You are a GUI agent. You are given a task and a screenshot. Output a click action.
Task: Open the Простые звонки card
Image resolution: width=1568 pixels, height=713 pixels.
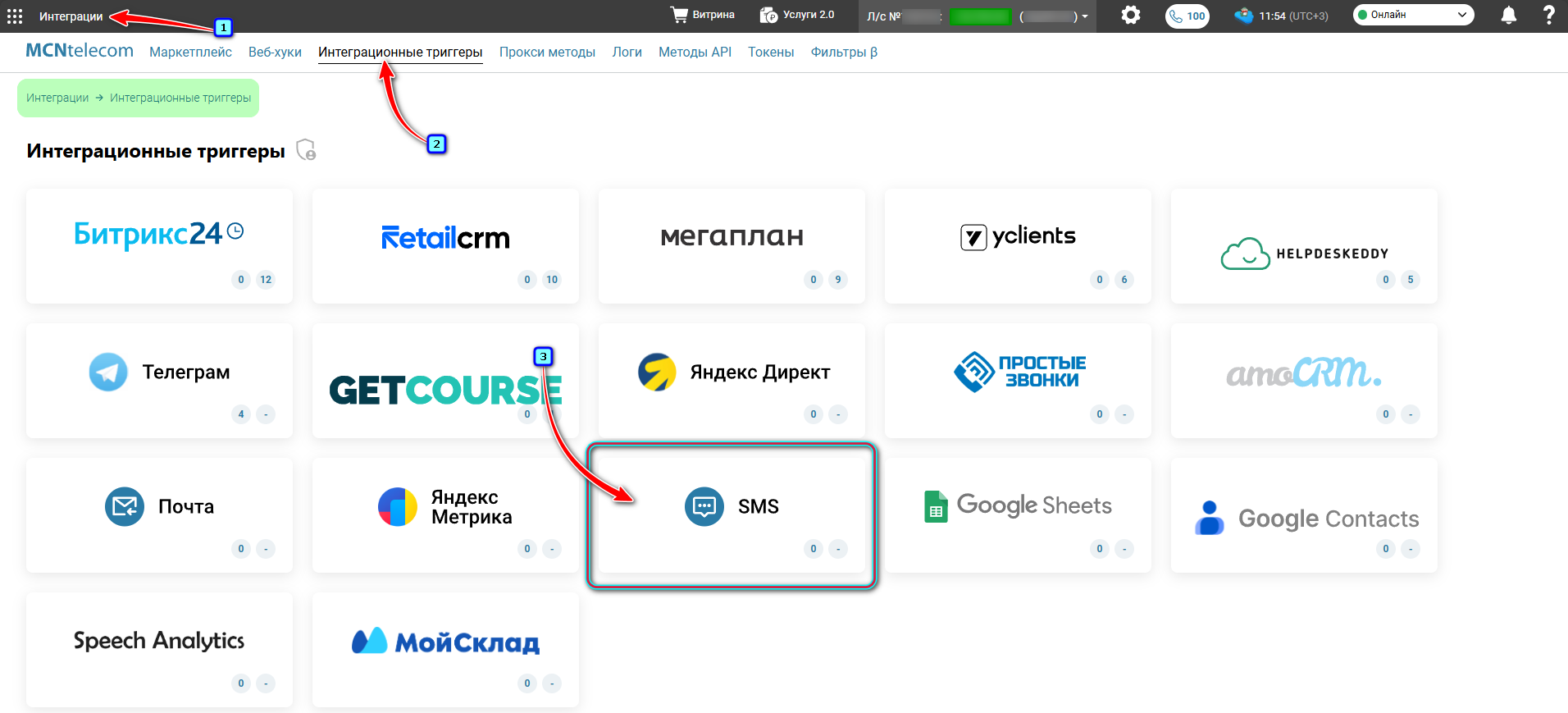(x=1018, y=381)
